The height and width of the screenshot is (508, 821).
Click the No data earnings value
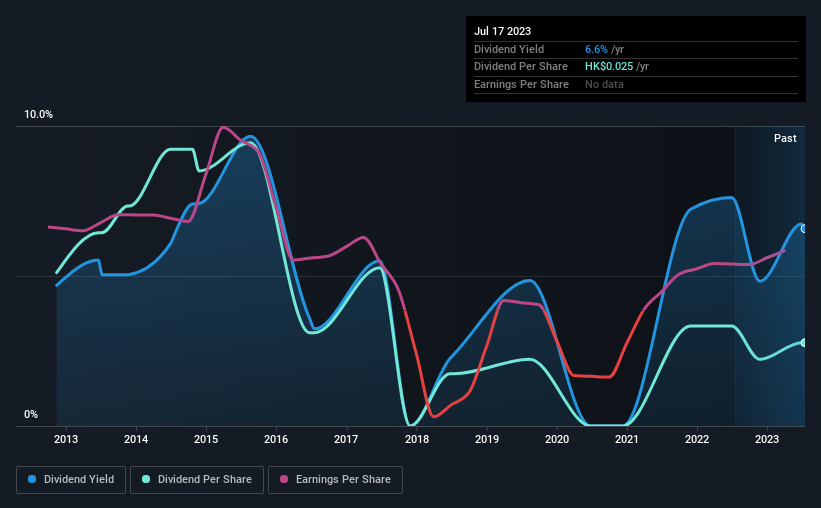(x=604, y=84)
